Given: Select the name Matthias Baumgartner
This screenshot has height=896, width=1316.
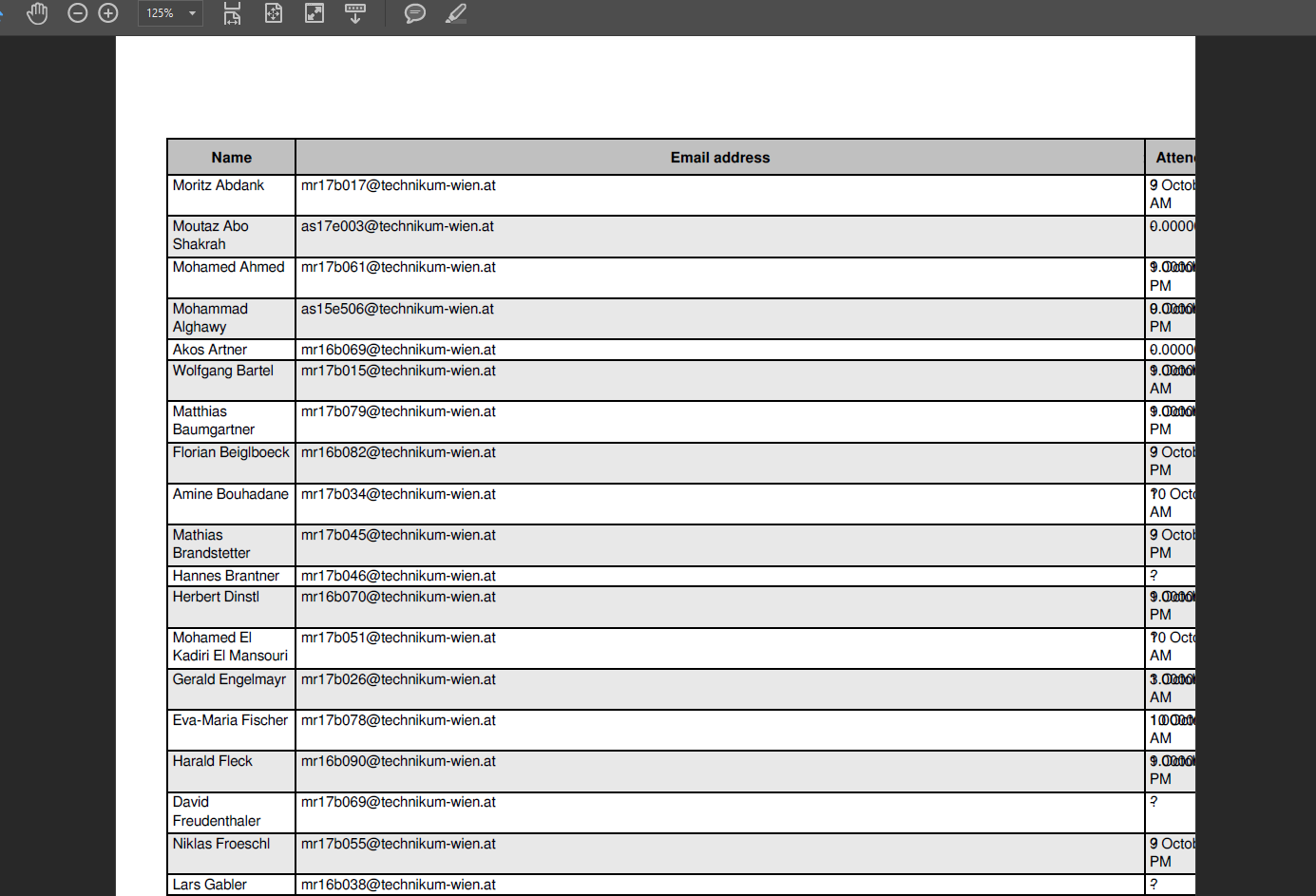Looking at the screenshot, I should coord(214,421).
